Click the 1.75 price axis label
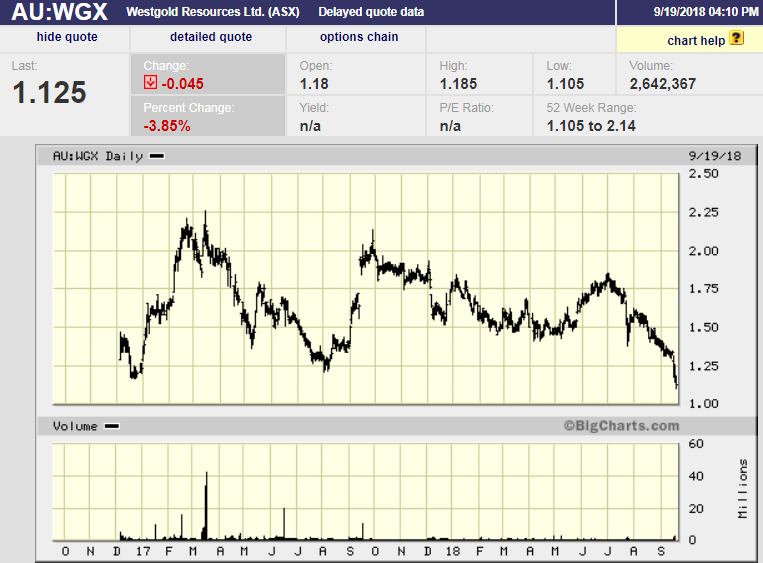The height and width of the screenshot is (563, 763). click(x=703, y=289)
